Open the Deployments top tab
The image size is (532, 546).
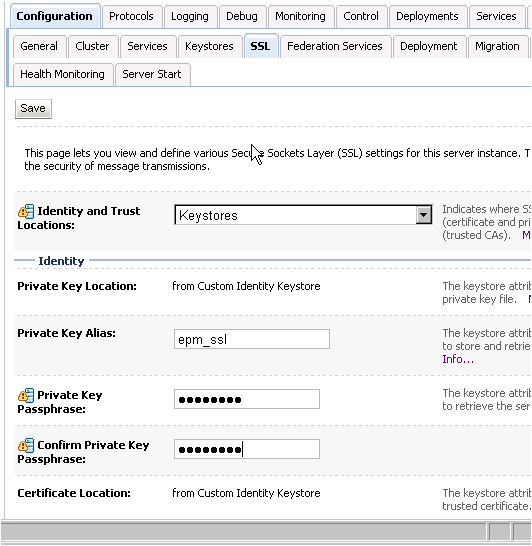pyautogui.click(x=428, y=16)
